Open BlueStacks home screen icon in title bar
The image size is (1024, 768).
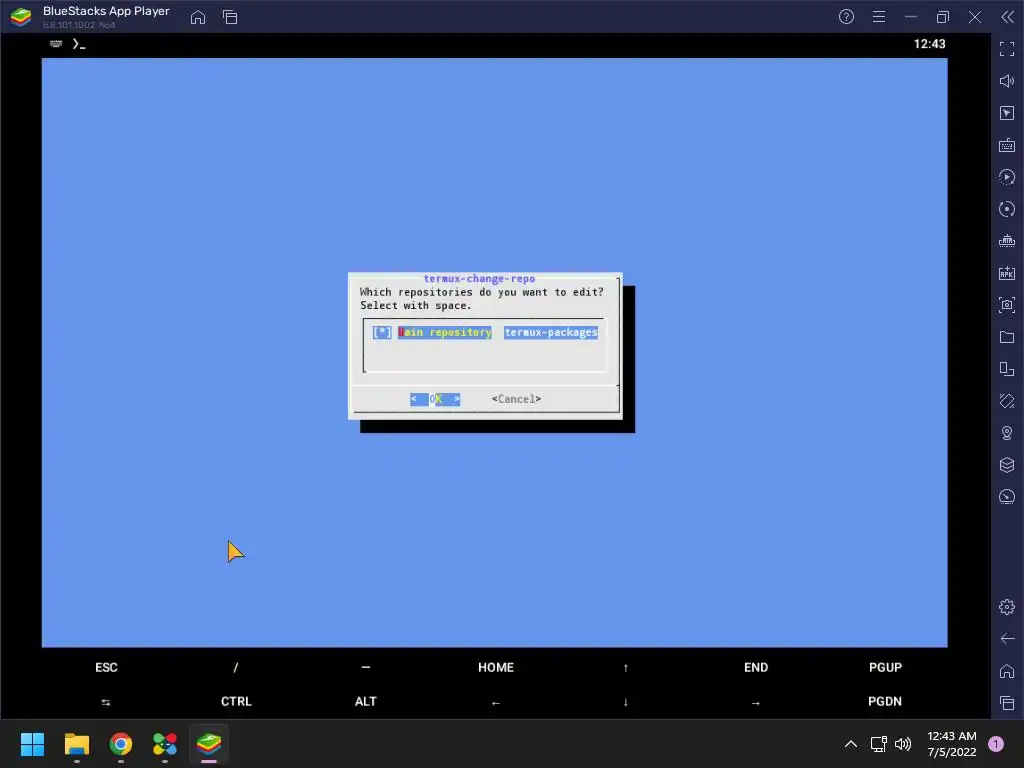[198, 17]
